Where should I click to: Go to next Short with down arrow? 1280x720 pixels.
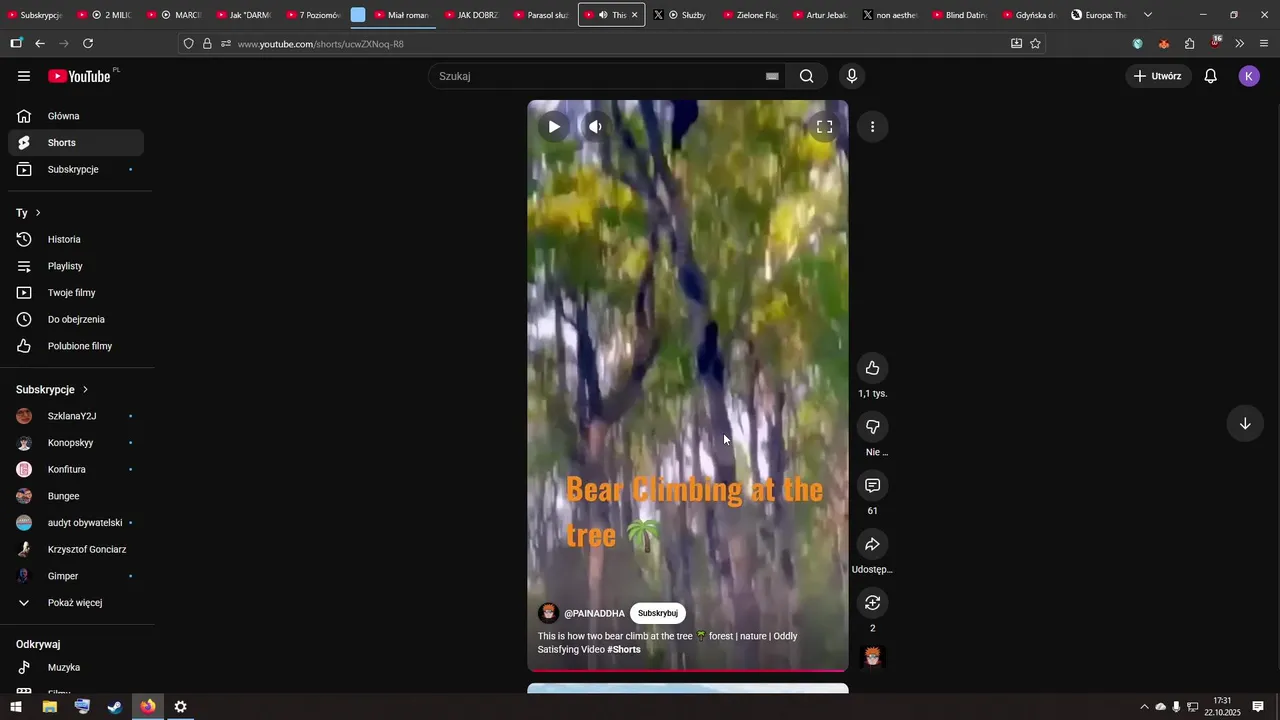pyautogui.click(x=1245, y=423)
